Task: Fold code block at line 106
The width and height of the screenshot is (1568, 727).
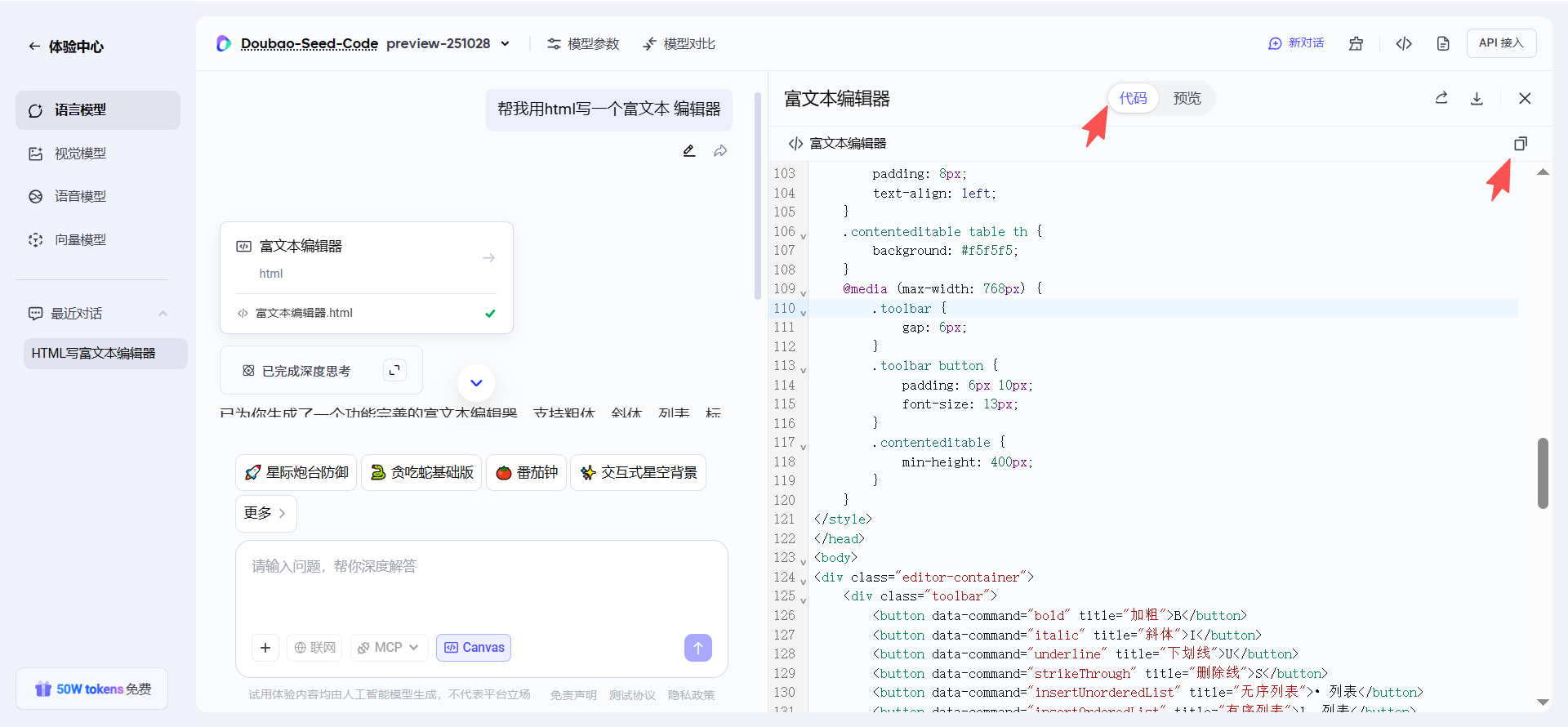Action: [x=804, y=235]
